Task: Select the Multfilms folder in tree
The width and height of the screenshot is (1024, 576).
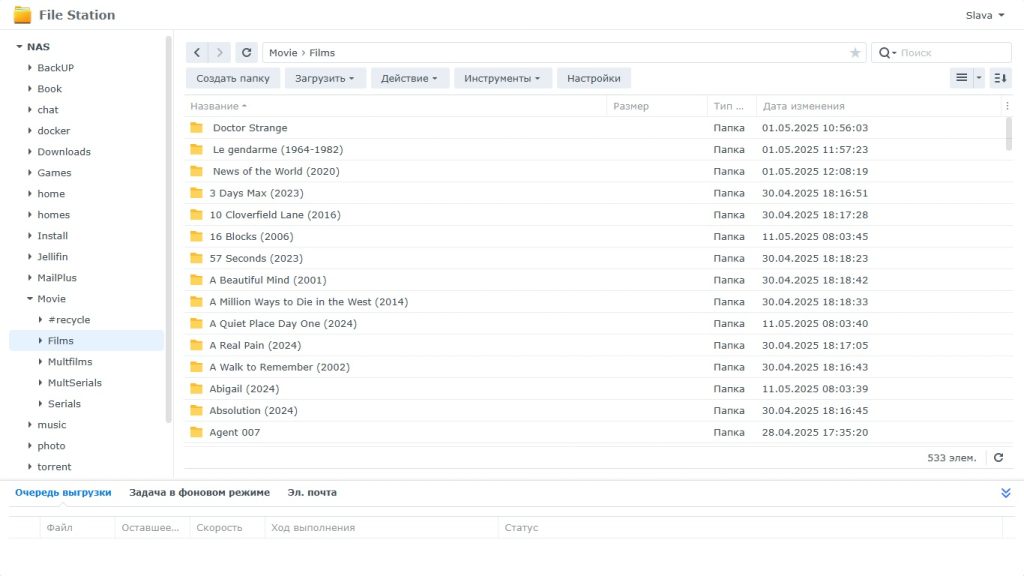Action: (70, 362)
